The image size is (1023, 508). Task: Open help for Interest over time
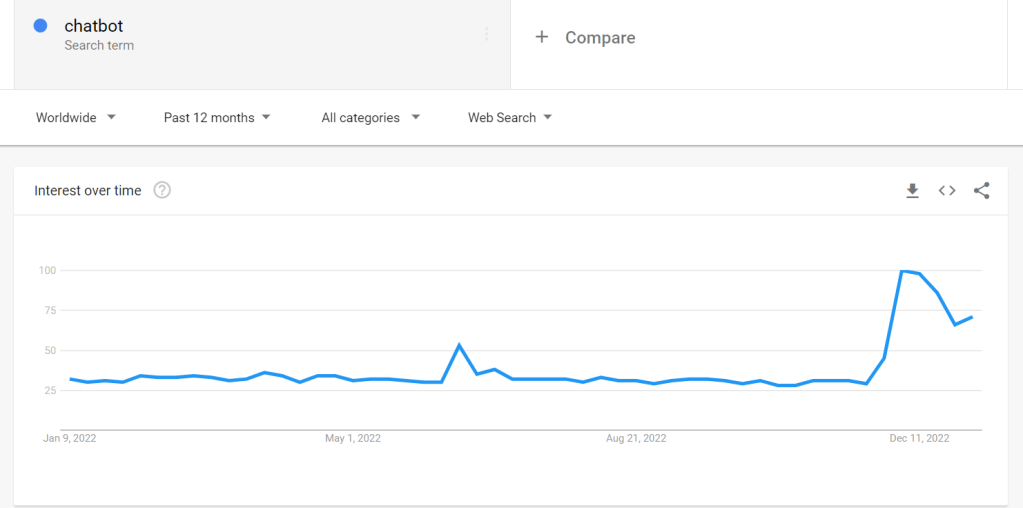tap(162, 190)
